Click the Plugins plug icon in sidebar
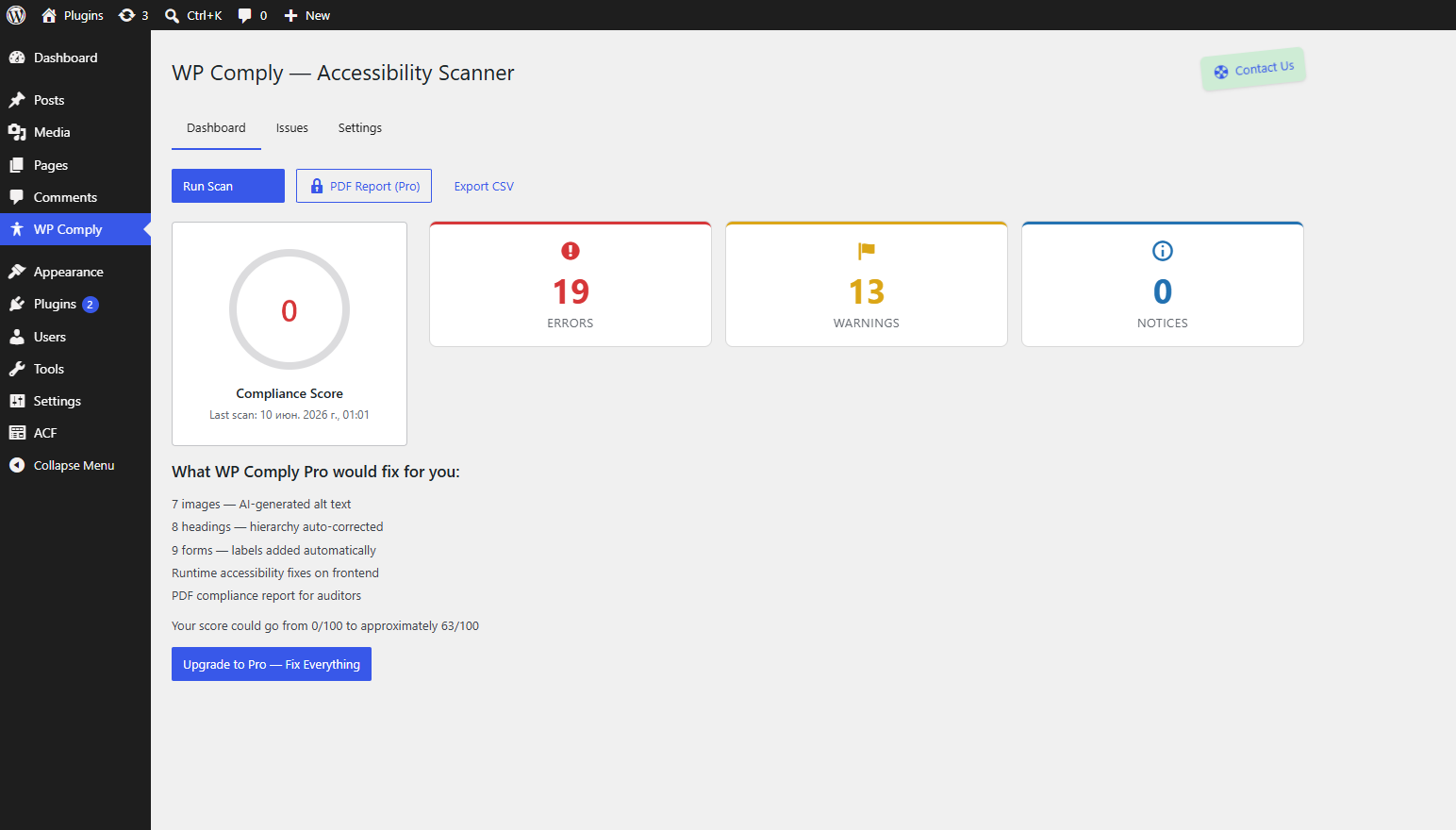 pyautogui.click(x=17, y=304)
